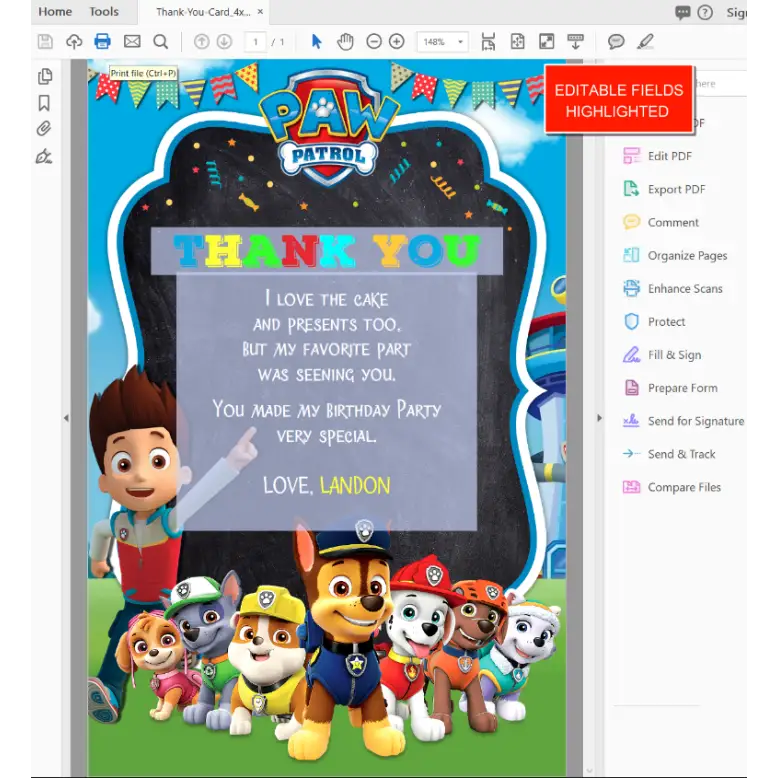Image resolution: width=778 pixels, height=778 pixels.
Task: Open the Fill & Sign tool
Action: click(662, 355)
